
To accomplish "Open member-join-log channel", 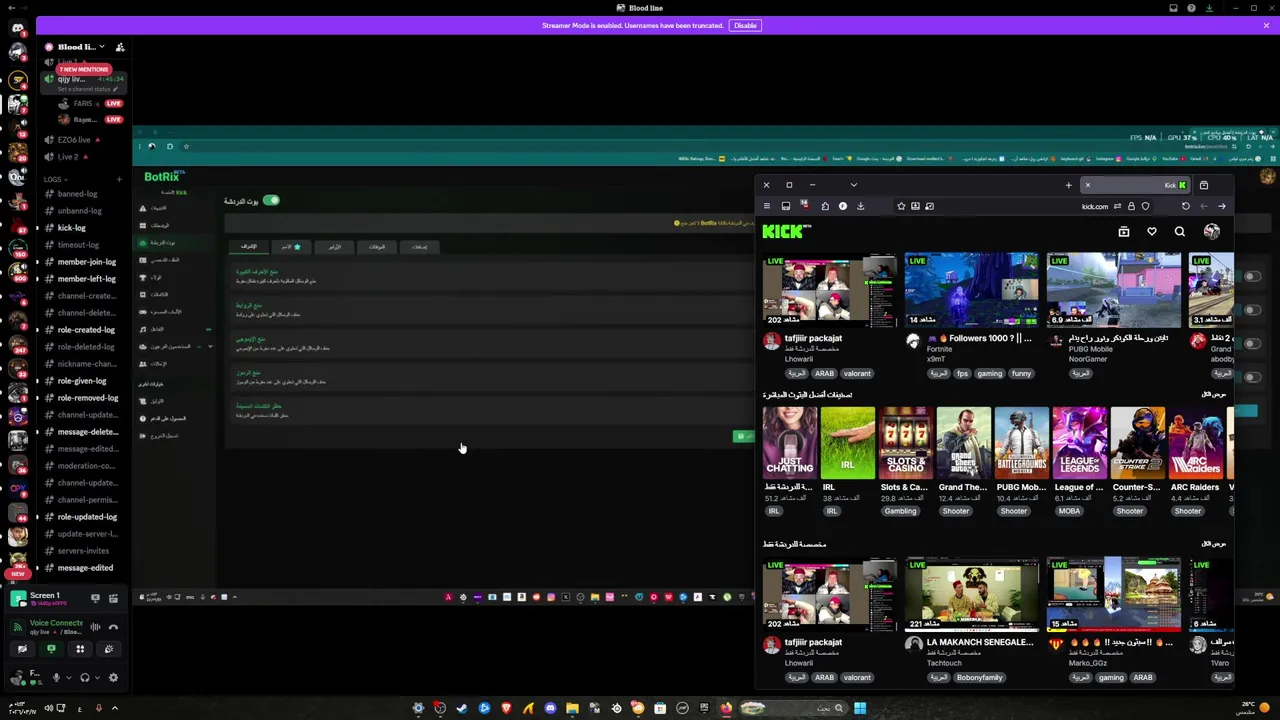I will pos(87,262).
